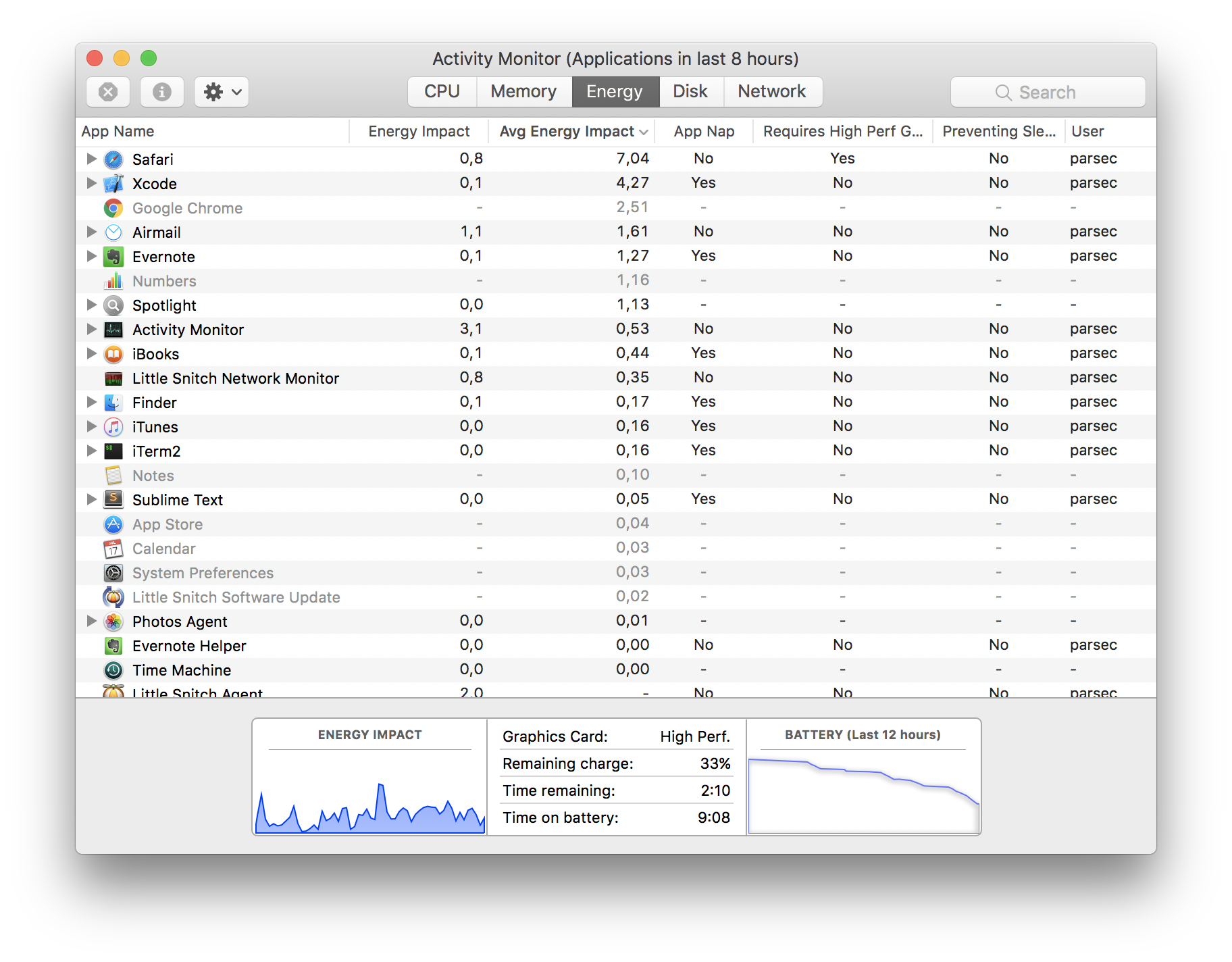
Task: Open process info with the i button
Action: (162, 92)
